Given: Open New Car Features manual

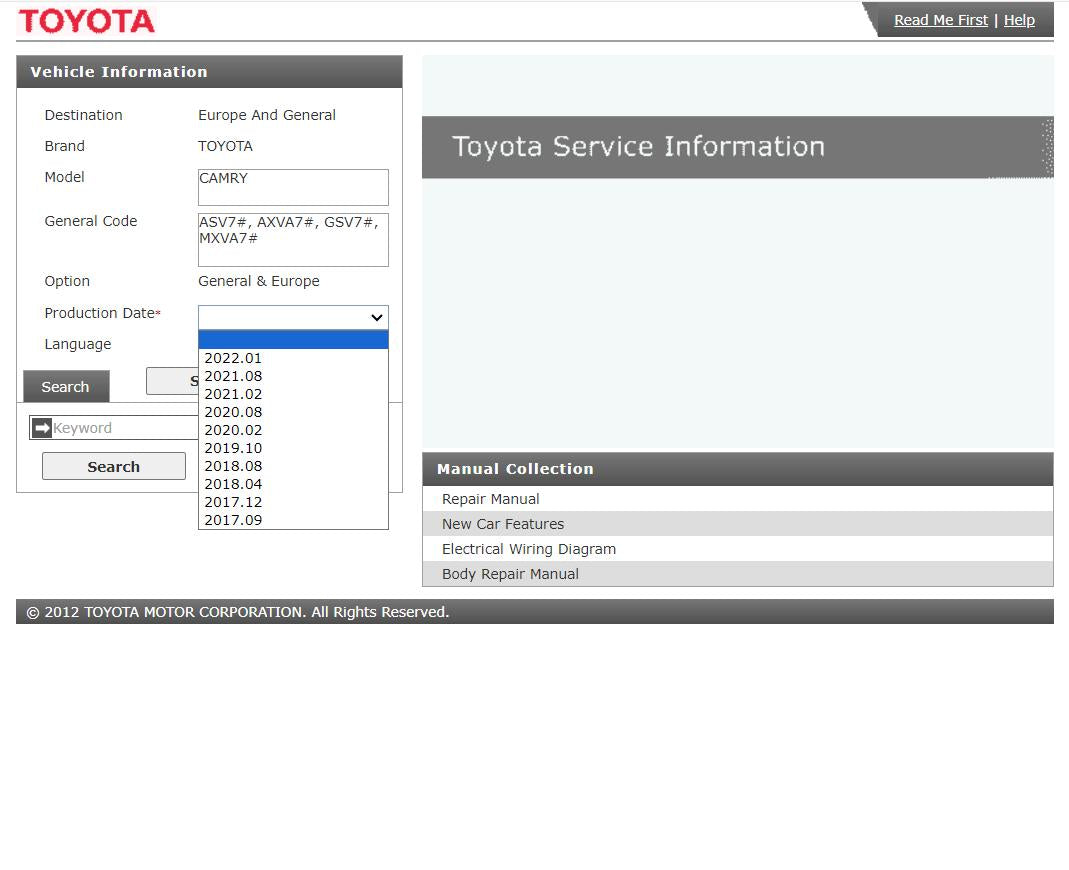Looking at the screenshot, I should 502,524.
